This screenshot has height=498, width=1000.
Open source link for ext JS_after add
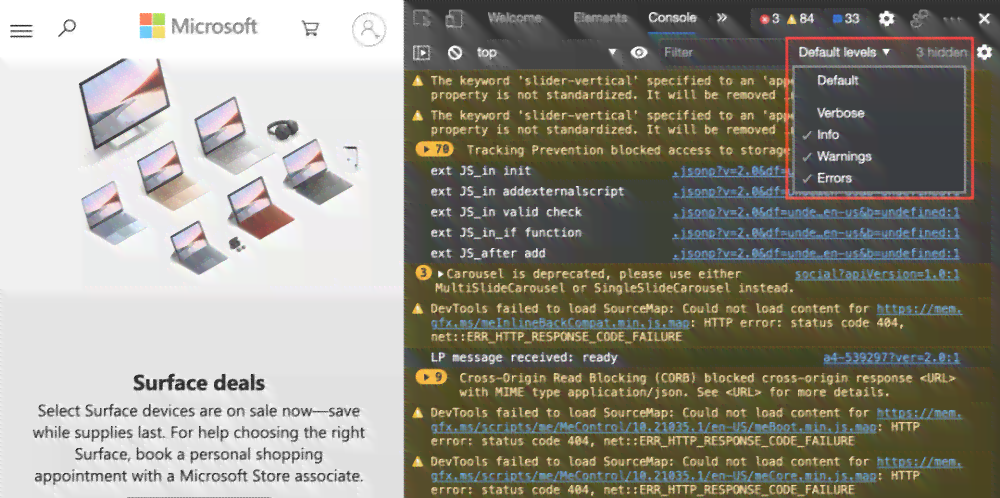point(816,253)
